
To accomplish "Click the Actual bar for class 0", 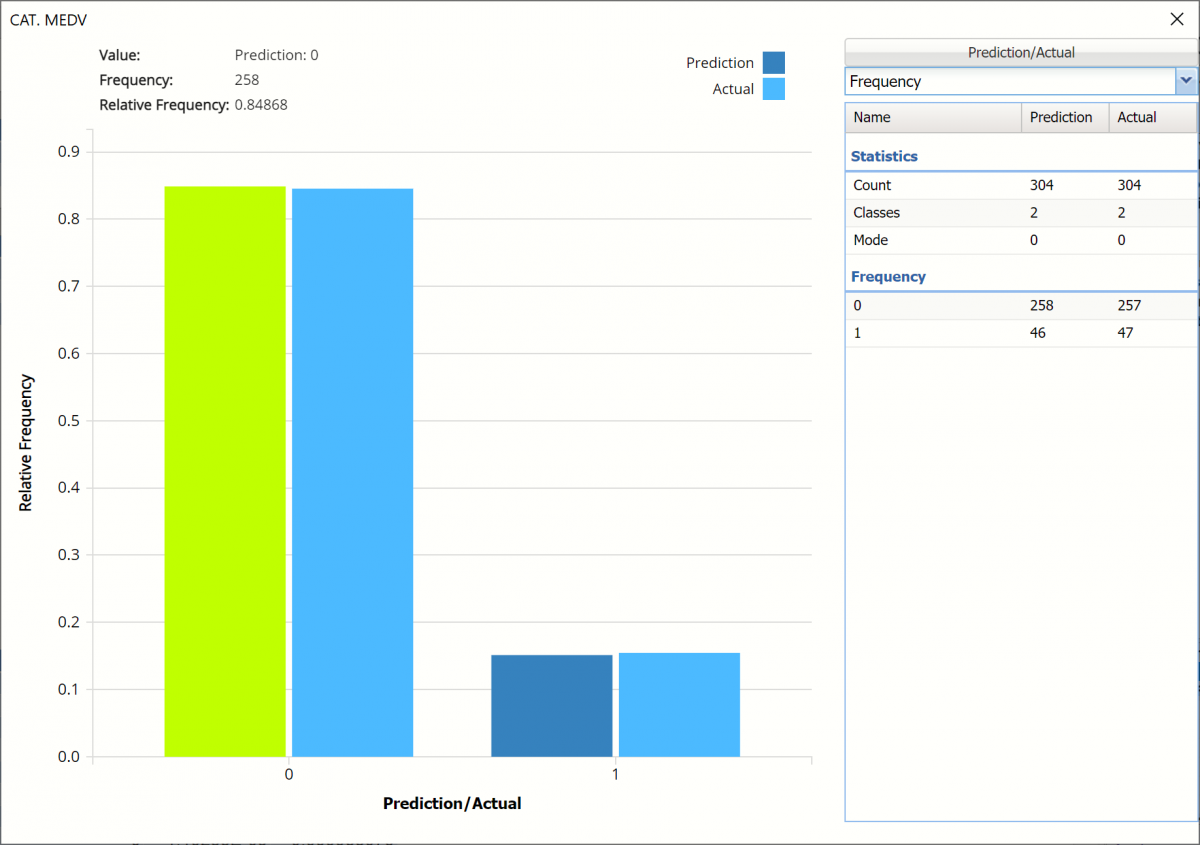I will click(x=352, y=472).
